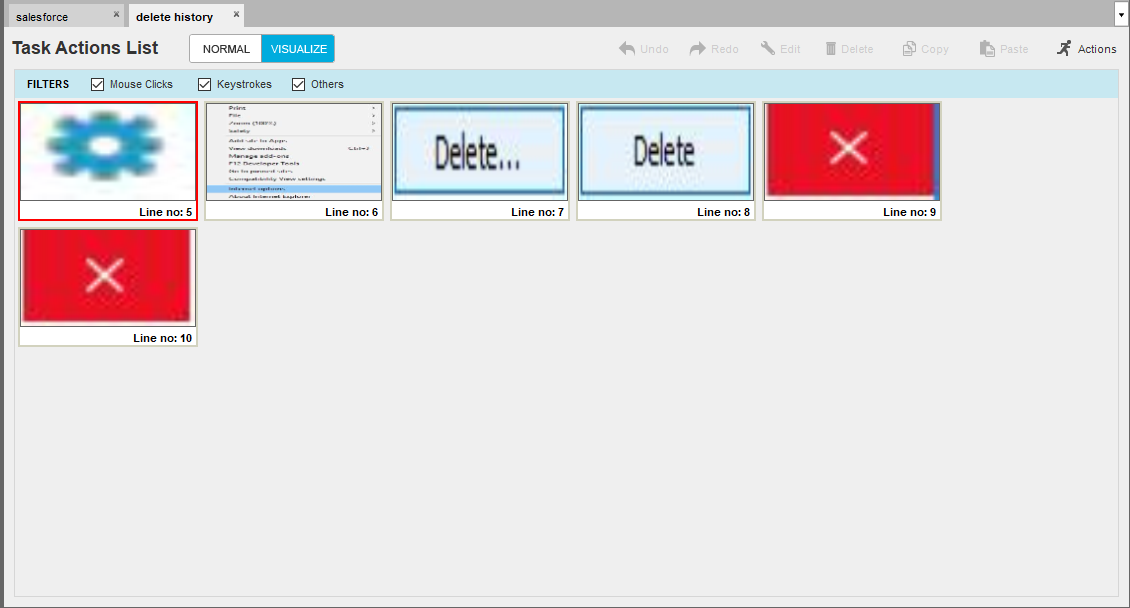Click the 'Line no: 10' label

[x=163, y=338]
